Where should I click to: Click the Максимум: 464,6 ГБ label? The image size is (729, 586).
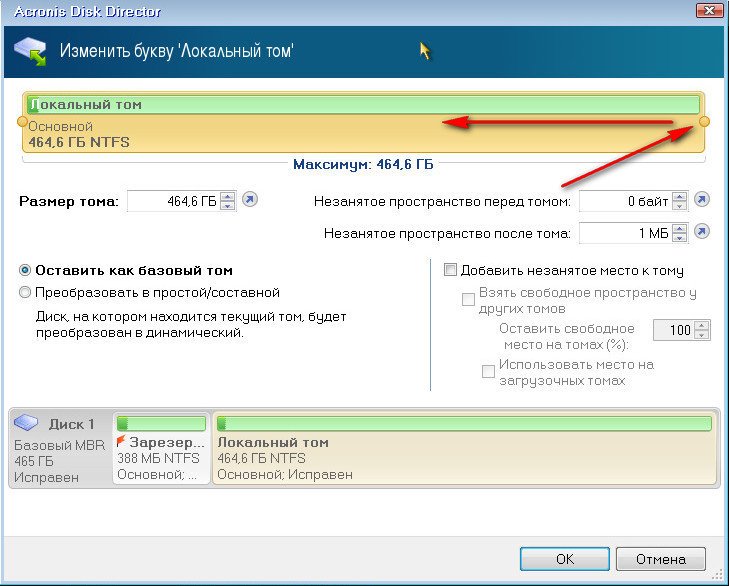pos(363,164)
